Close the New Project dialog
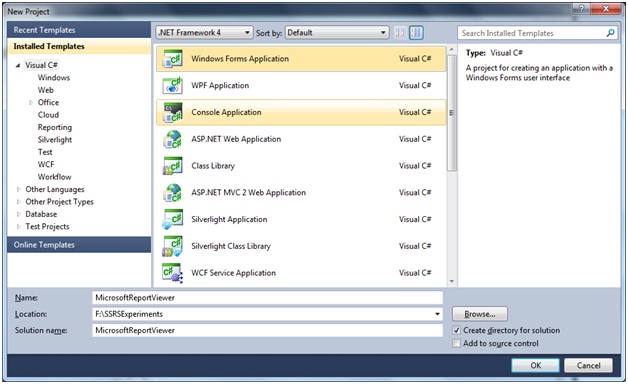This screenshot has width=628, height=384. (606, 8)
